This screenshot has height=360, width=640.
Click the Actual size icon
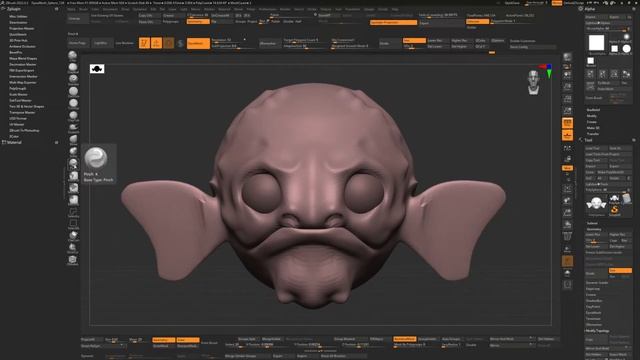pyautogui.click(x=567, y=99)
